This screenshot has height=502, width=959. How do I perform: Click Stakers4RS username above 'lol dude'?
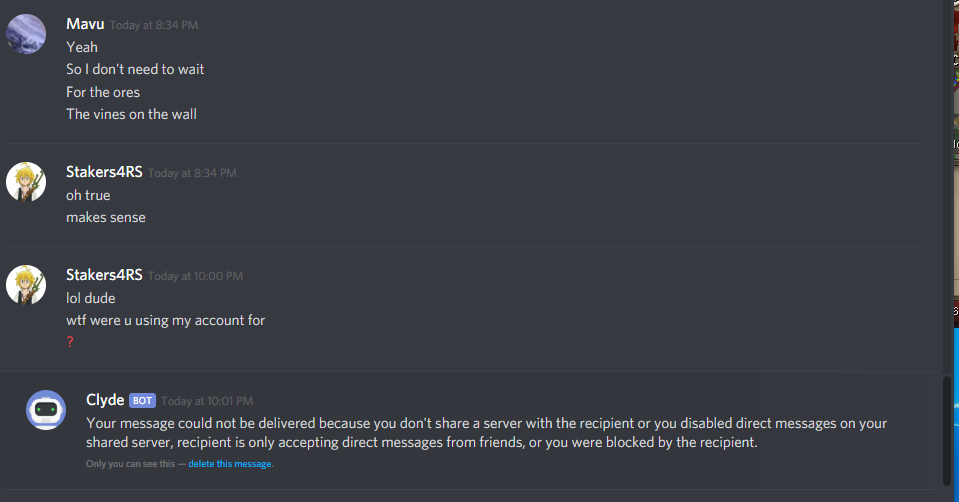[x=104, y=275]
